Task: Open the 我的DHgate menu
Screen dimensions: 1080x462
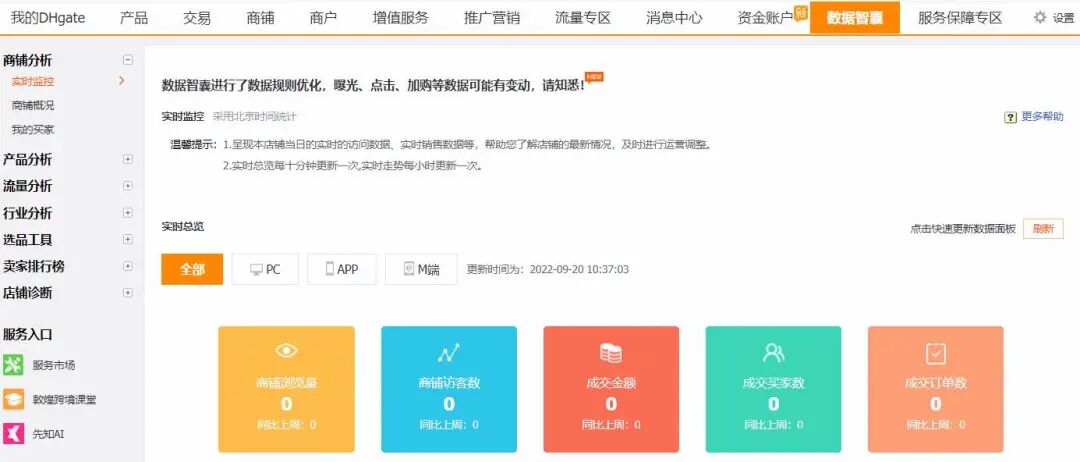Action: click(x=48, y=18)
